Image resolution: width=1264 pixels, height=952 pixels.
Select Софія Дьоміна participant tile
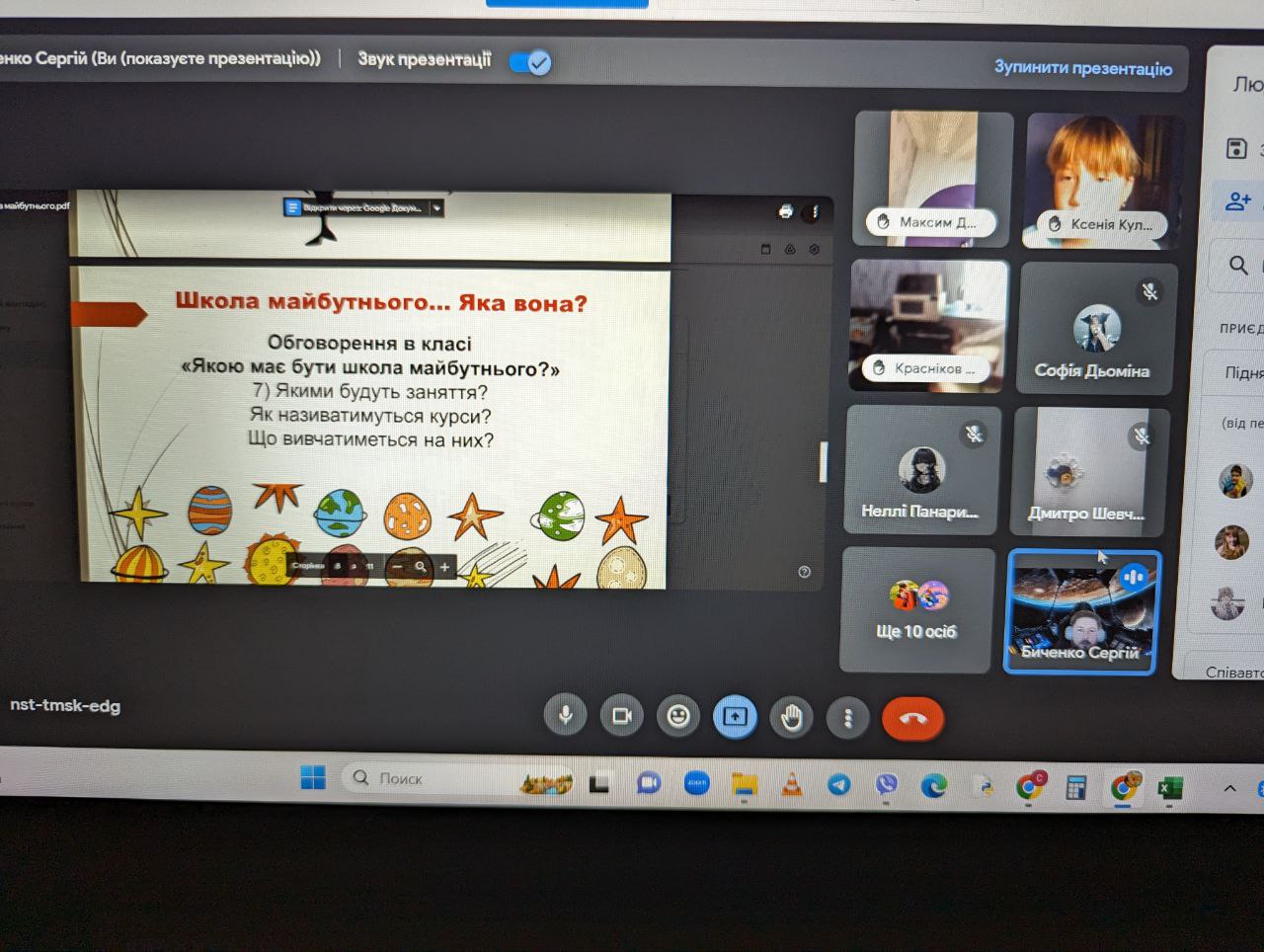(1094, 329)
